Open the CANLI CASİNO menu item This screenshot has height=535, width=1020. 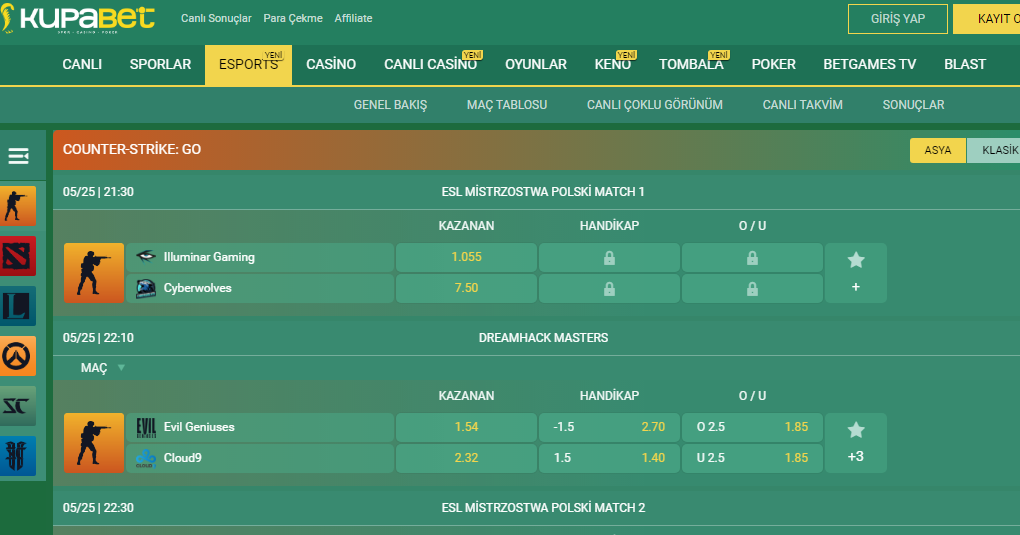tap(431, 64)
